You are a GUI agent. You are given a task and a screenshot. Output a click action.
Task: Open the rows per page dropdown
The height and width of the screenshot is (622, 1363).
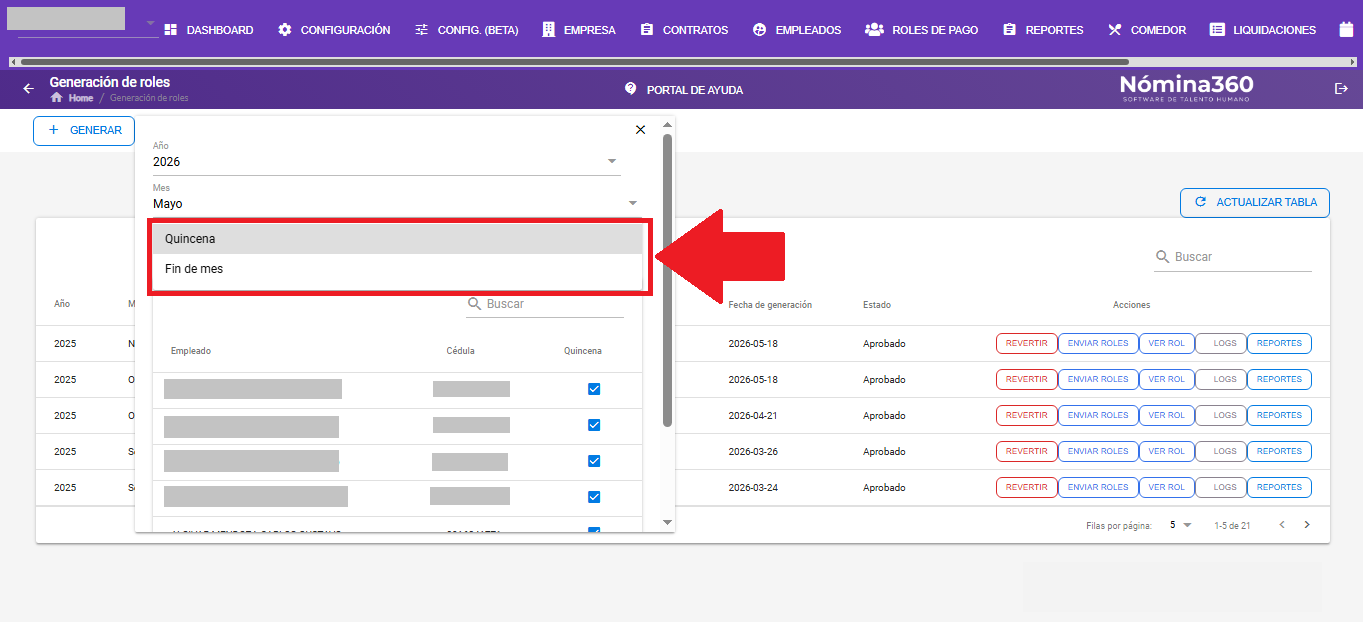point(1180,525)
